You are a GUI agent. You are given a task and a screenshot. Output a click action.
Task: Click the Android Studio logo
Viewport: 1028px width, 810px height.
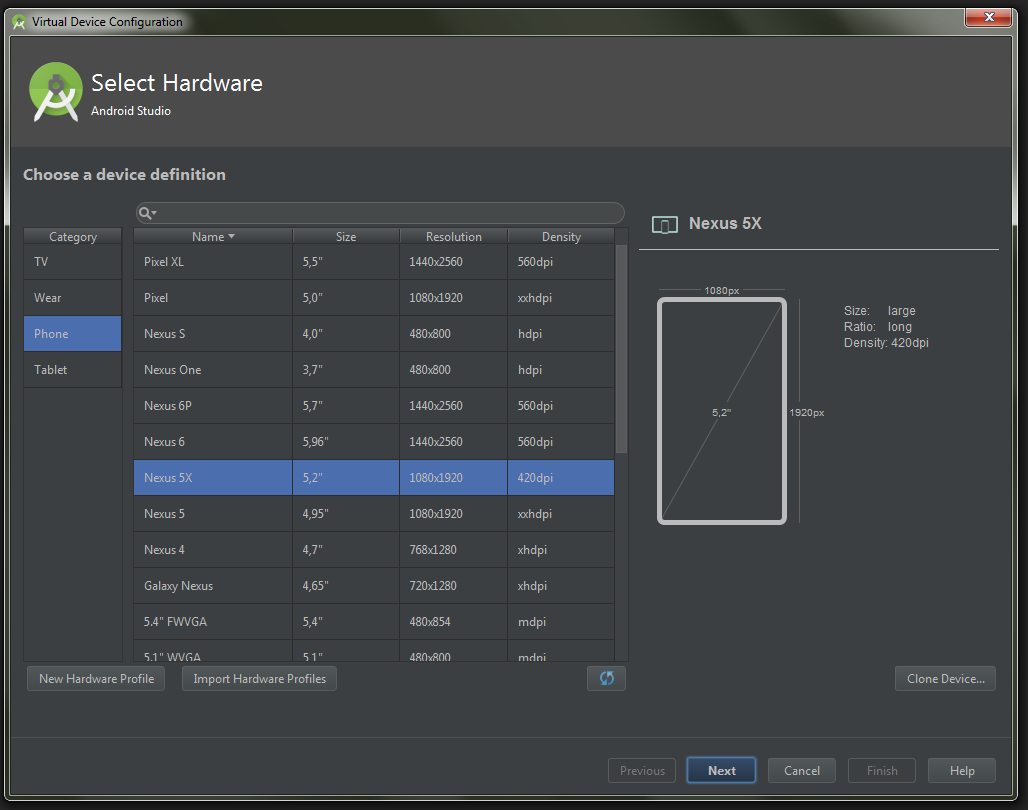point(56,92)
